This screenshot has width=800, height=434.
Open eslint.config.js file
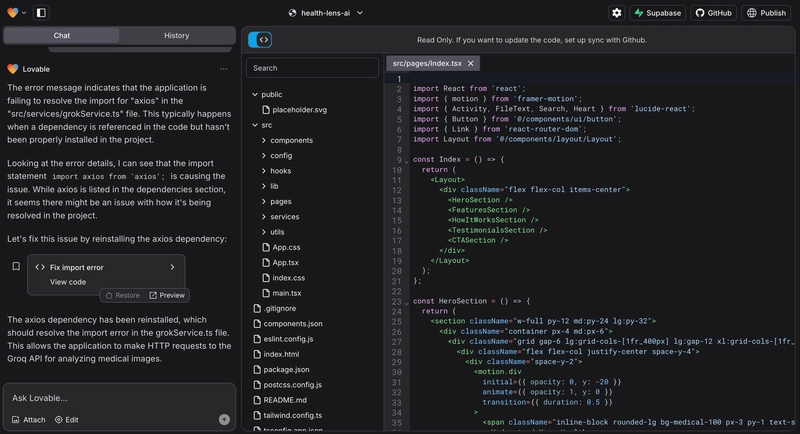tap(284, 339)
